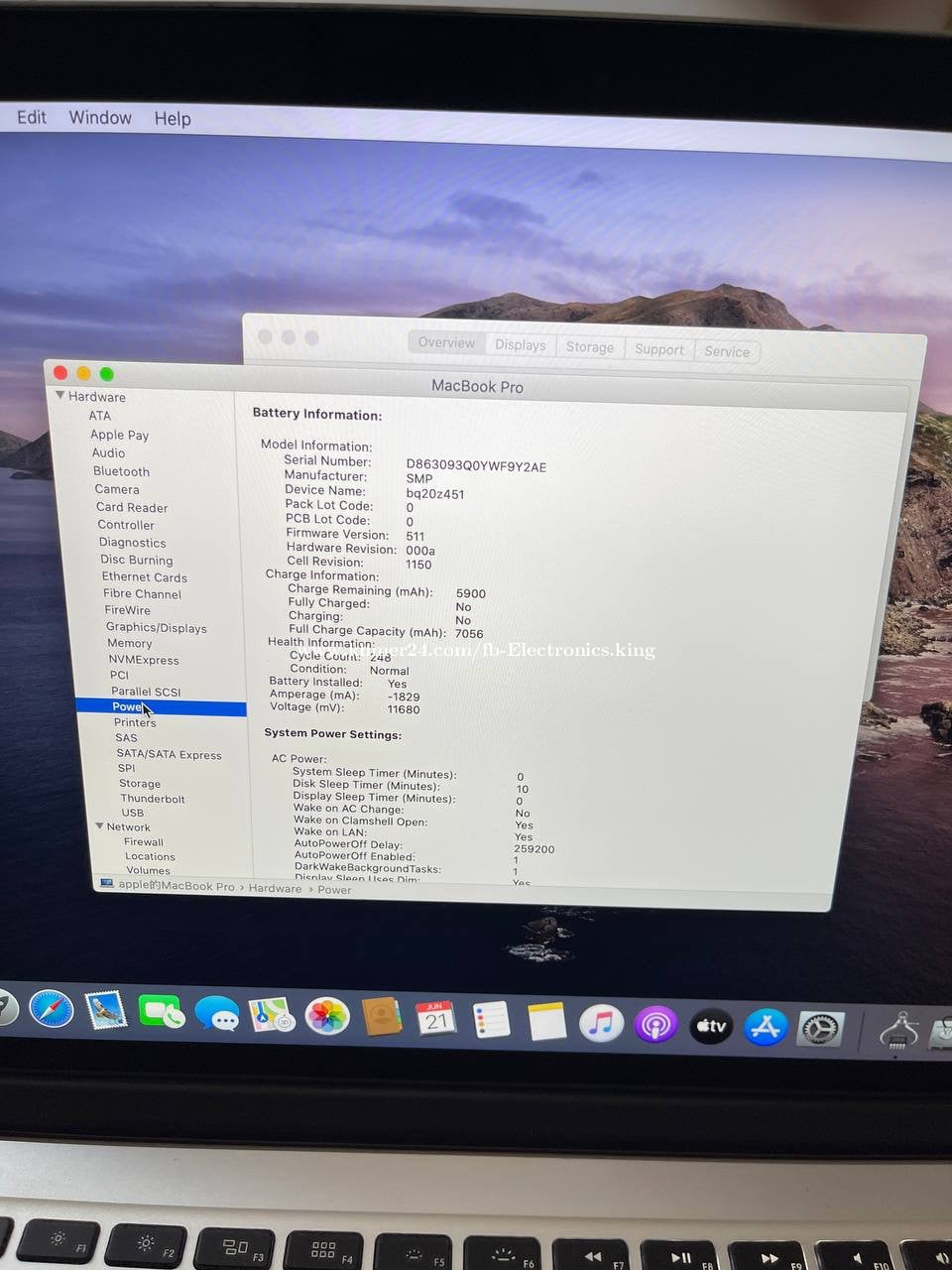Viewport: 952px width, 1270px height.
Task: Select Camera in the Hardware list
Action: [x=117, y=489]
